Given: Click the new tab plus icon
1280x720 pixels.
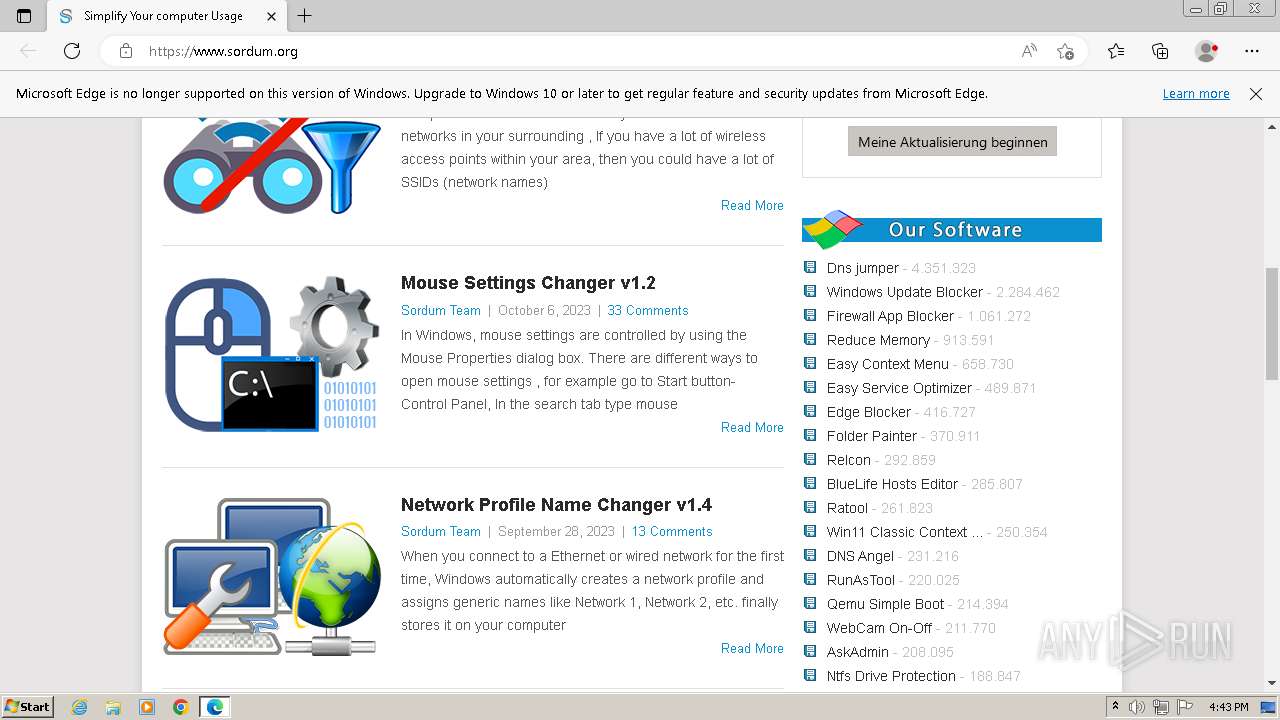Looking at the screenshot, I should (305, 16).
